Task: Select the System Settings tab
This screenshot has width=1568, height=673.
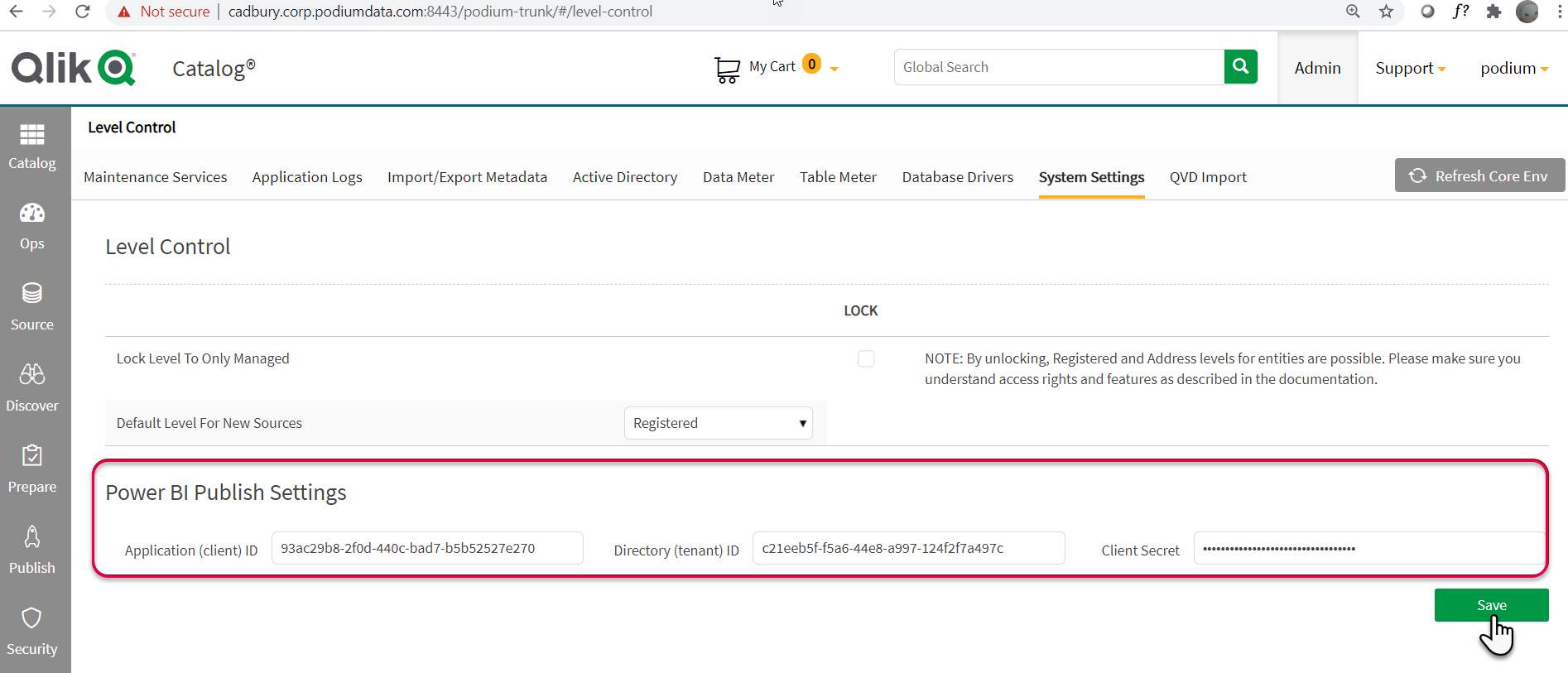Action: click(x=1091, y=177)
